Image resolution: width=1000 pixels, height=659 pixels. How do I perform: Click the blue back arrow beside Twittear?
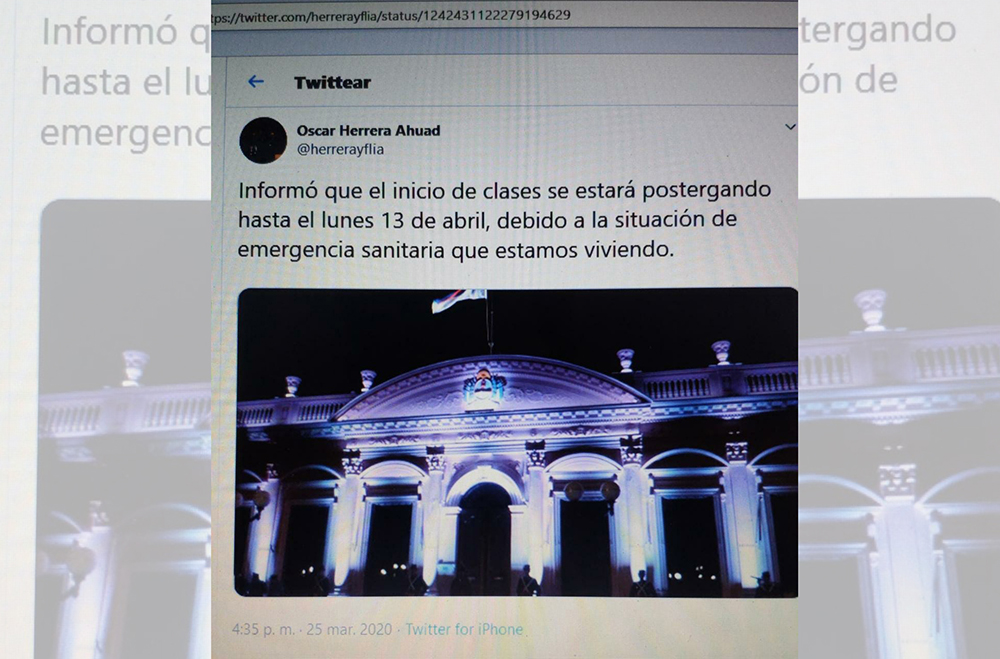tap(256, 82)
